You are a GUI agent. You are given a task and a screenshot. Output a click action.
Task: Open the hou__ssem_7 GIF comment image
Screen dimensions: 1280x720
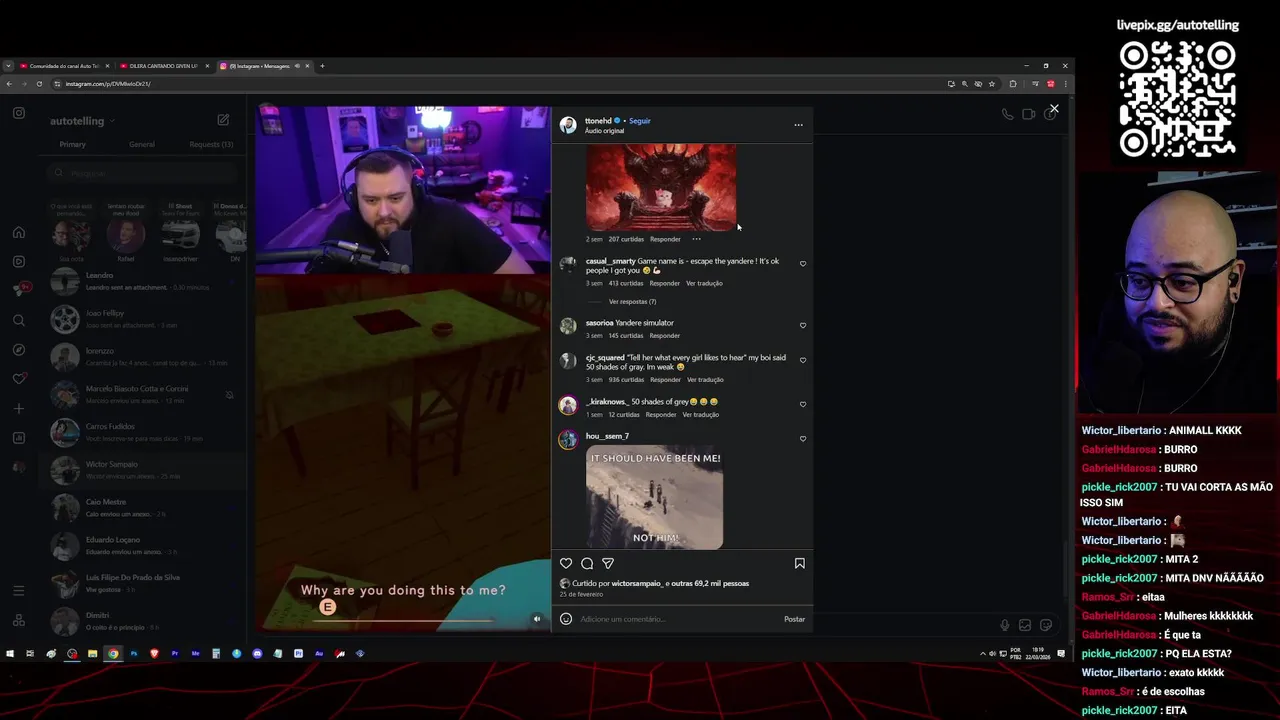coord(654,497)
